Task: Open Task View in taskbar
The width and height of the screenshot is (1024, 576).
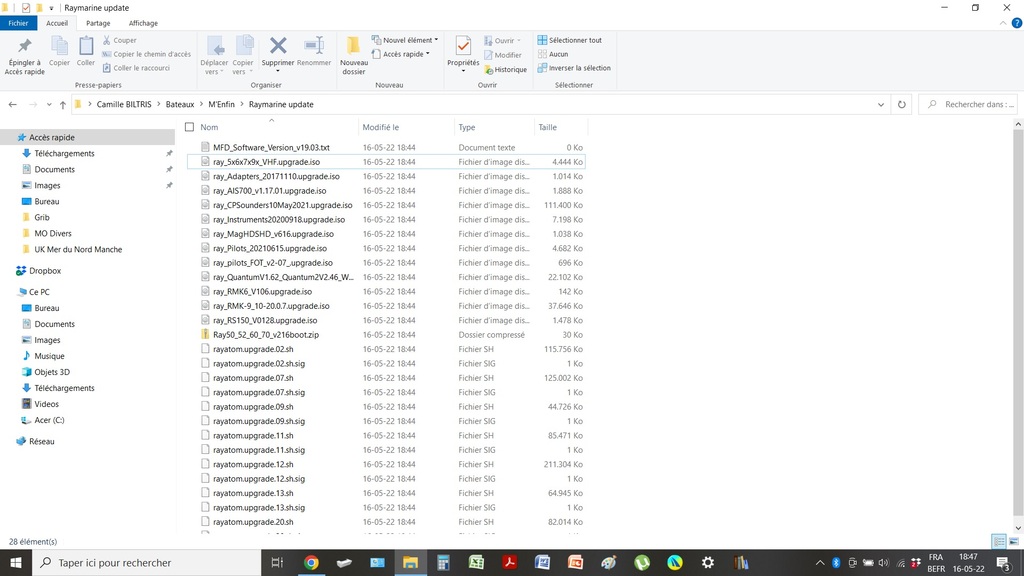Action: pos(278,562)
